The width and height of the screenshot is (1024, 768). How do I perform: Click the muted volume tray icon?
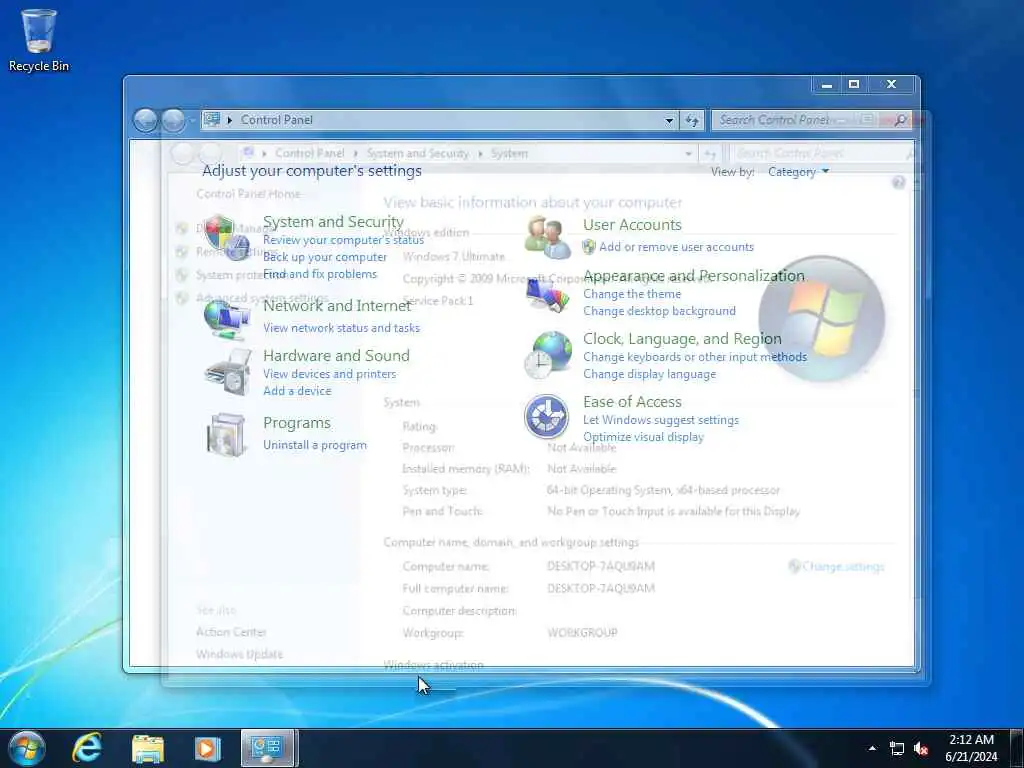click(921, 748)
